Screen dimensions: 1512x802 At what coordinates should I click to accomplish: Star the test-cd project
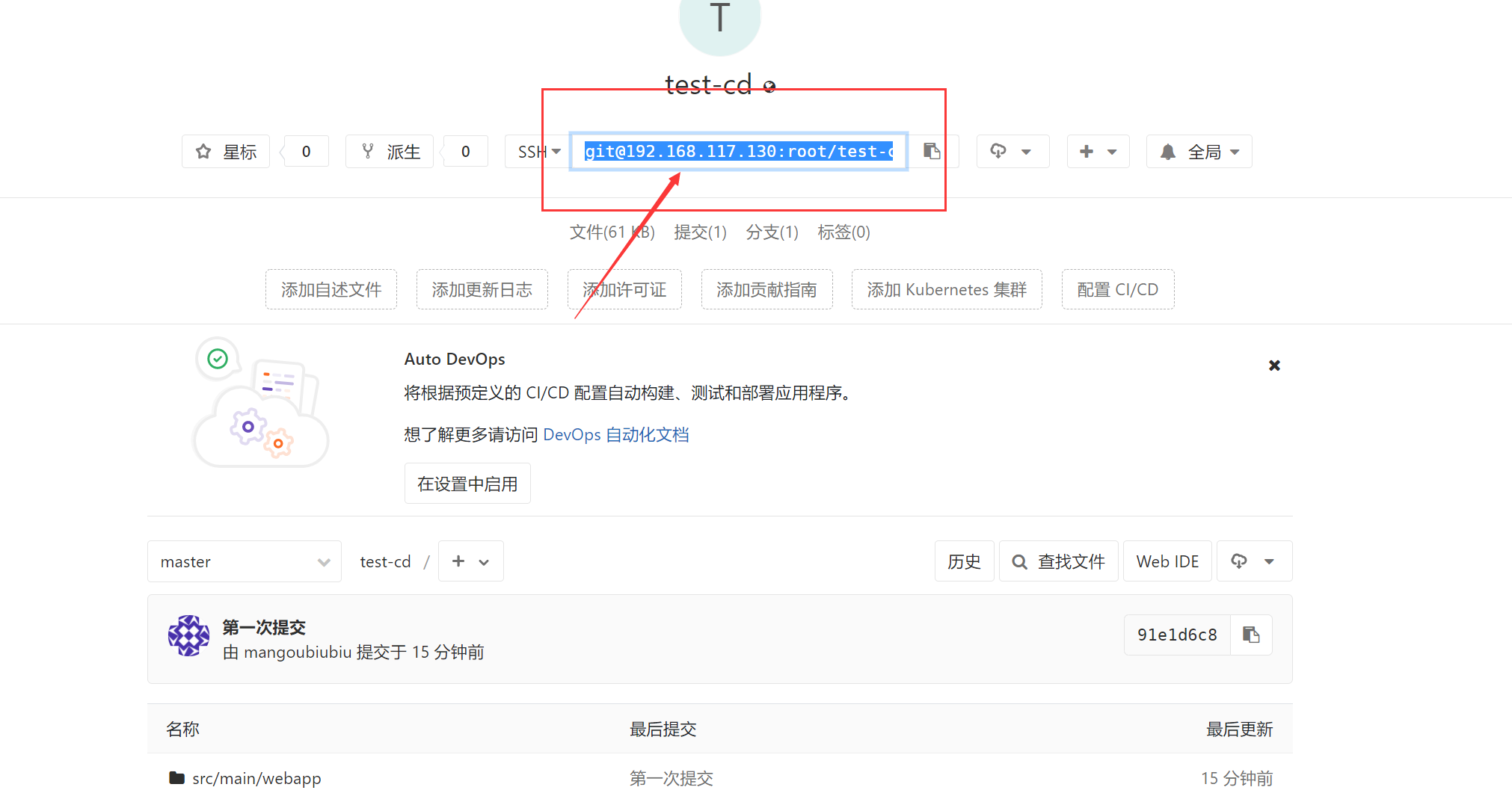(x=226, y=152)
